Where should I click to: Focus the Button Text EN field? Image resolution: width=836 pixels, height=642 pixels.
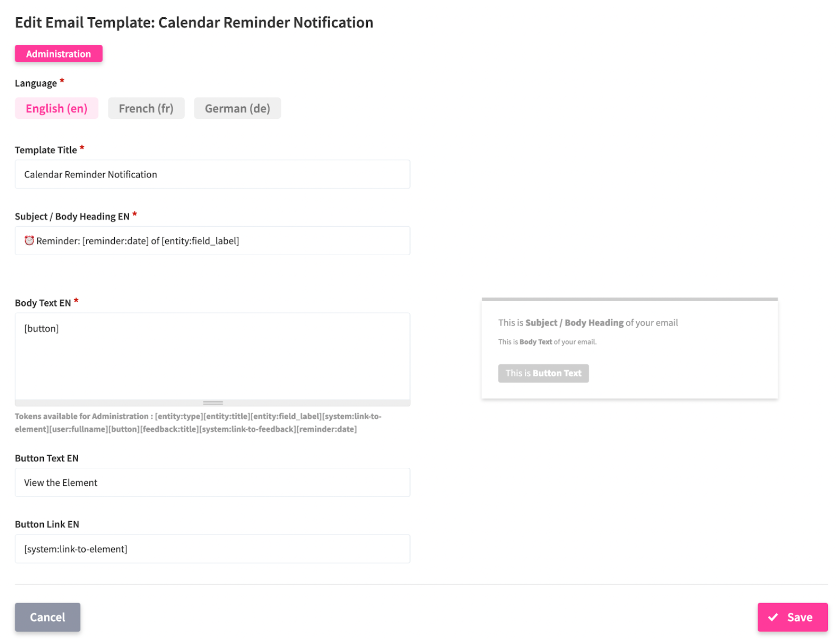pos(212,482)
